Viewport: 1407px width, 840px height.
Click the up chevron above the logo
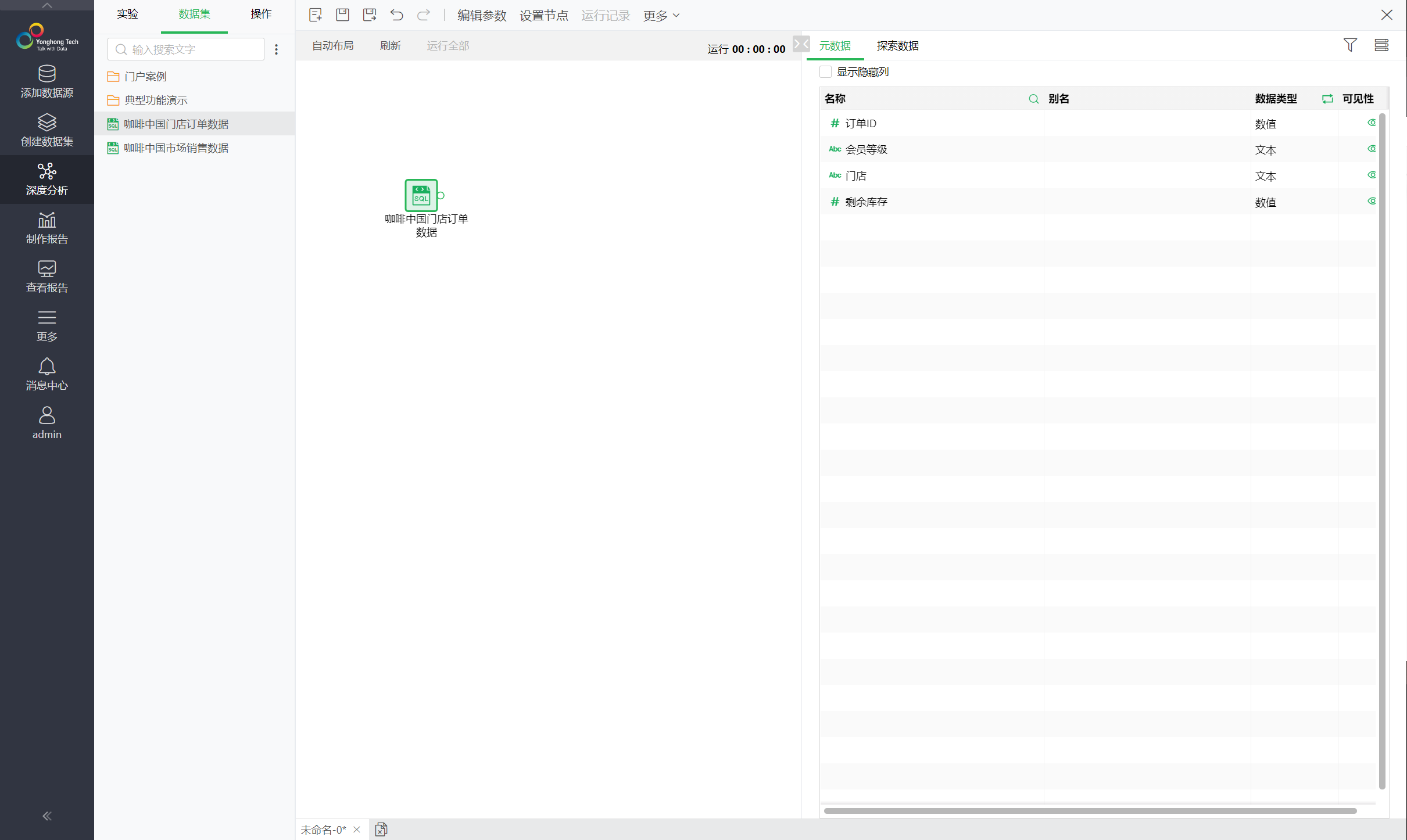coord(46,5)
